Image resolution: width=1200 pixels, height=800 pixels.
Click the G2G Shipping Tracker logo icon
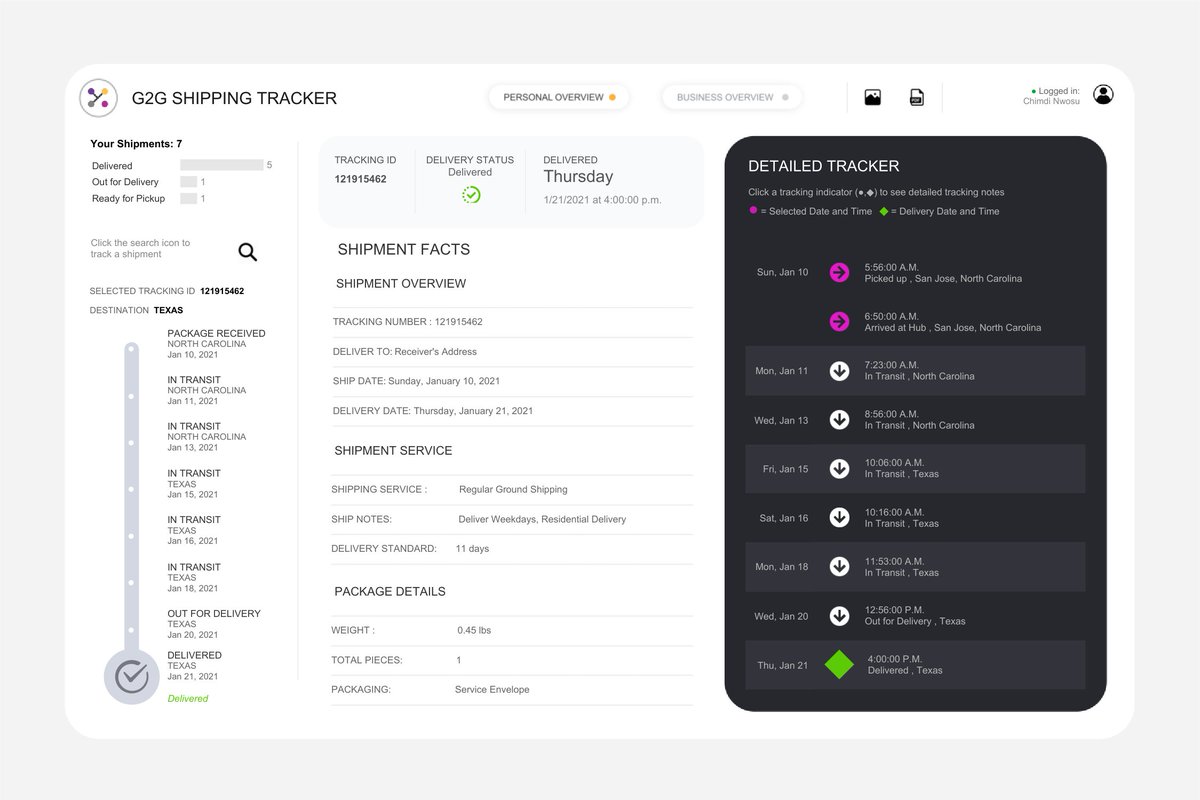pos(99,97)
